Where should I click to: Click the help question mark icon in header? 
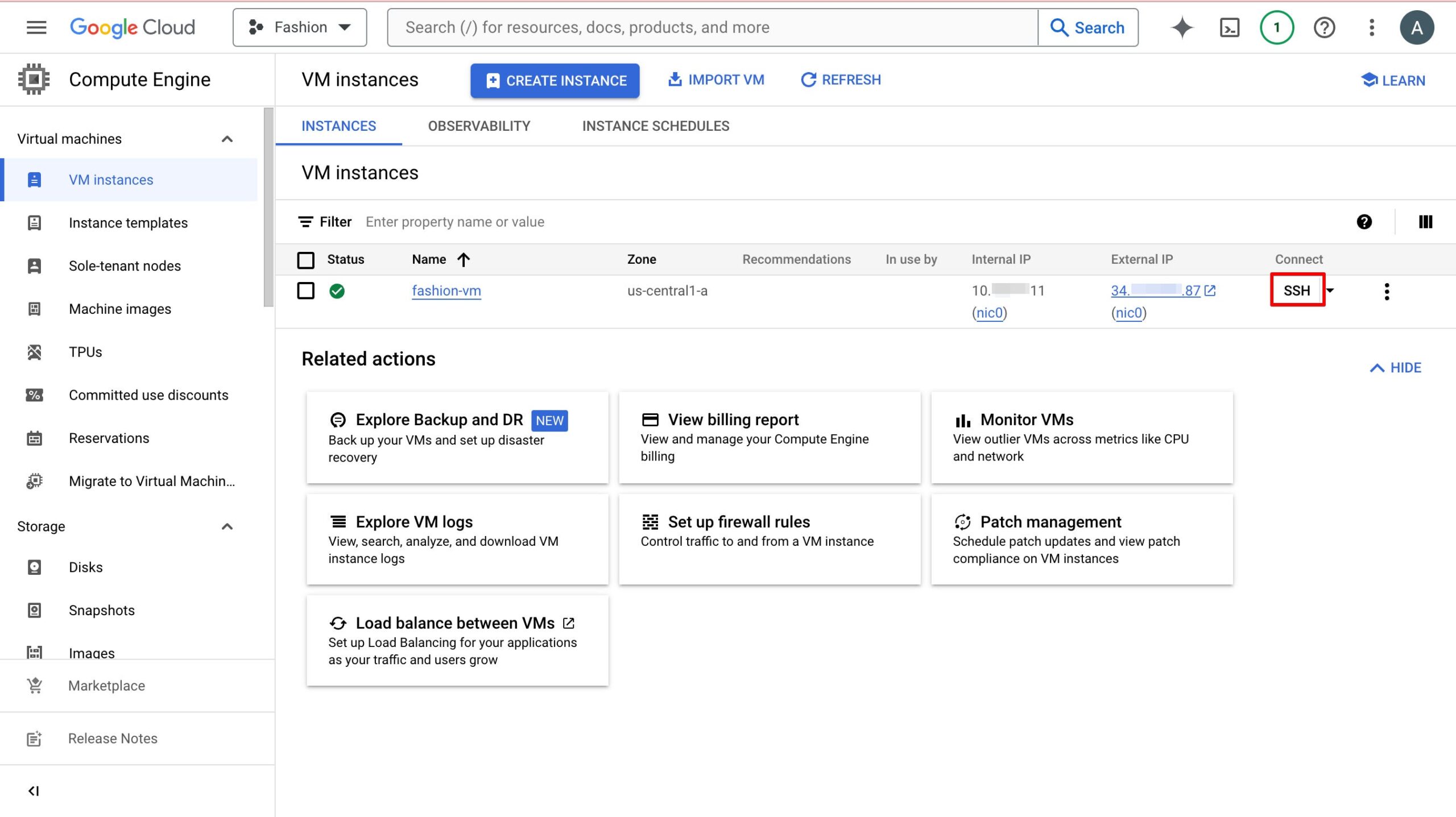(x=1324, y=27)
